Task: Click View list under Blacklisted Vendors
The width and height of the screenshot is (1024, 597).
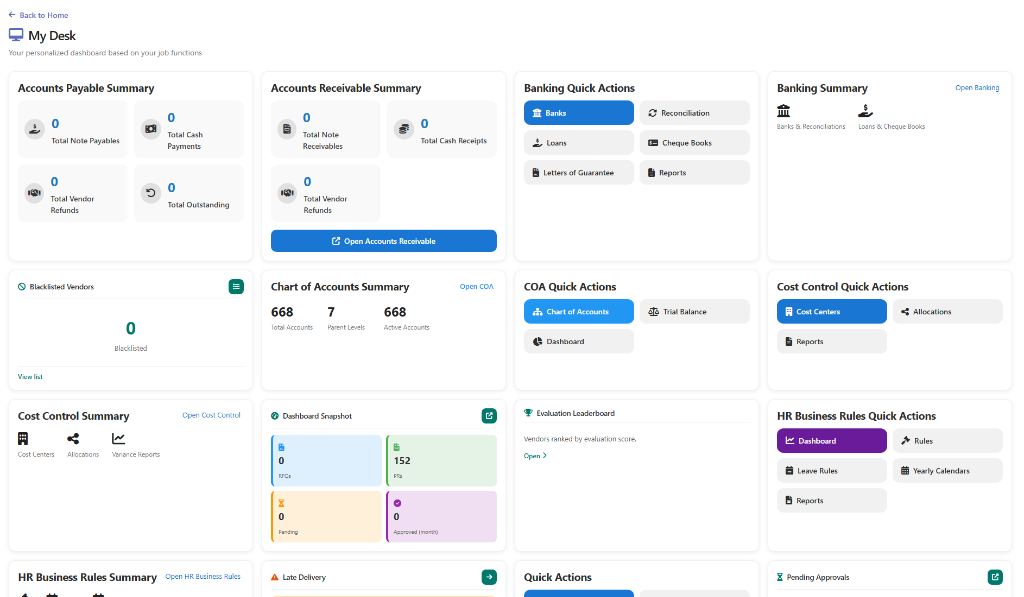Action: 30,377
